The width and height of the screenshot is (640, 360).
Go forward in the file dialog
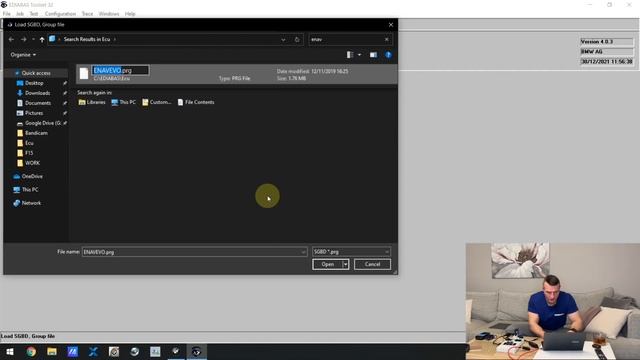pyautogui.click(x=23, y=40)
